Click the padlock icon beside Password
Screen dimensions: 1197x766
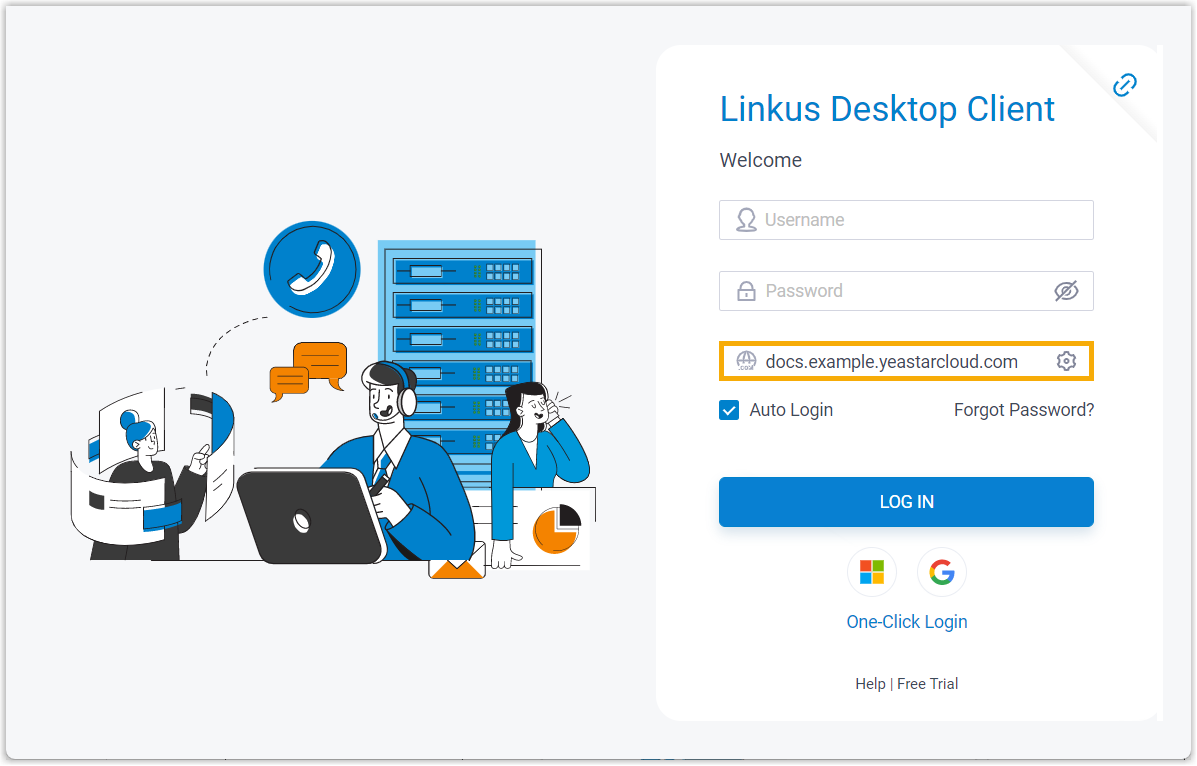746,291
